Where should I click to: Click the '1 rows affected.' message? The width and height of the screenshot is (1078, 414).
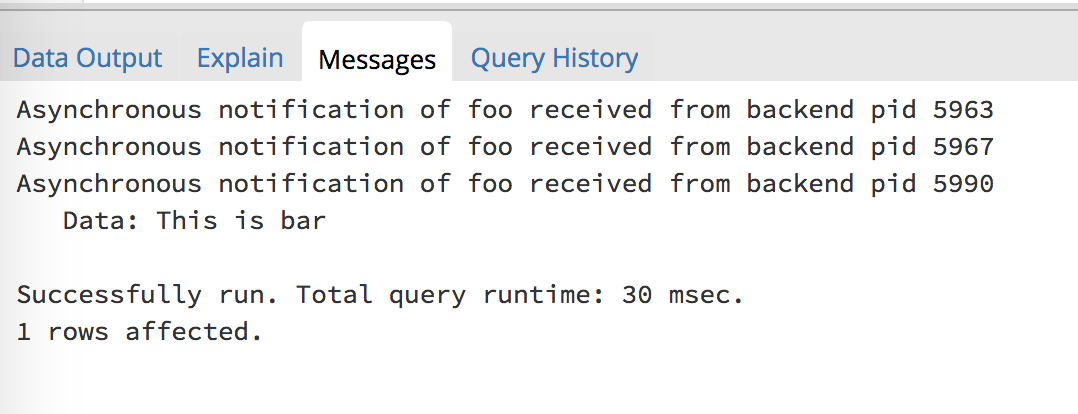pos(139,331)
